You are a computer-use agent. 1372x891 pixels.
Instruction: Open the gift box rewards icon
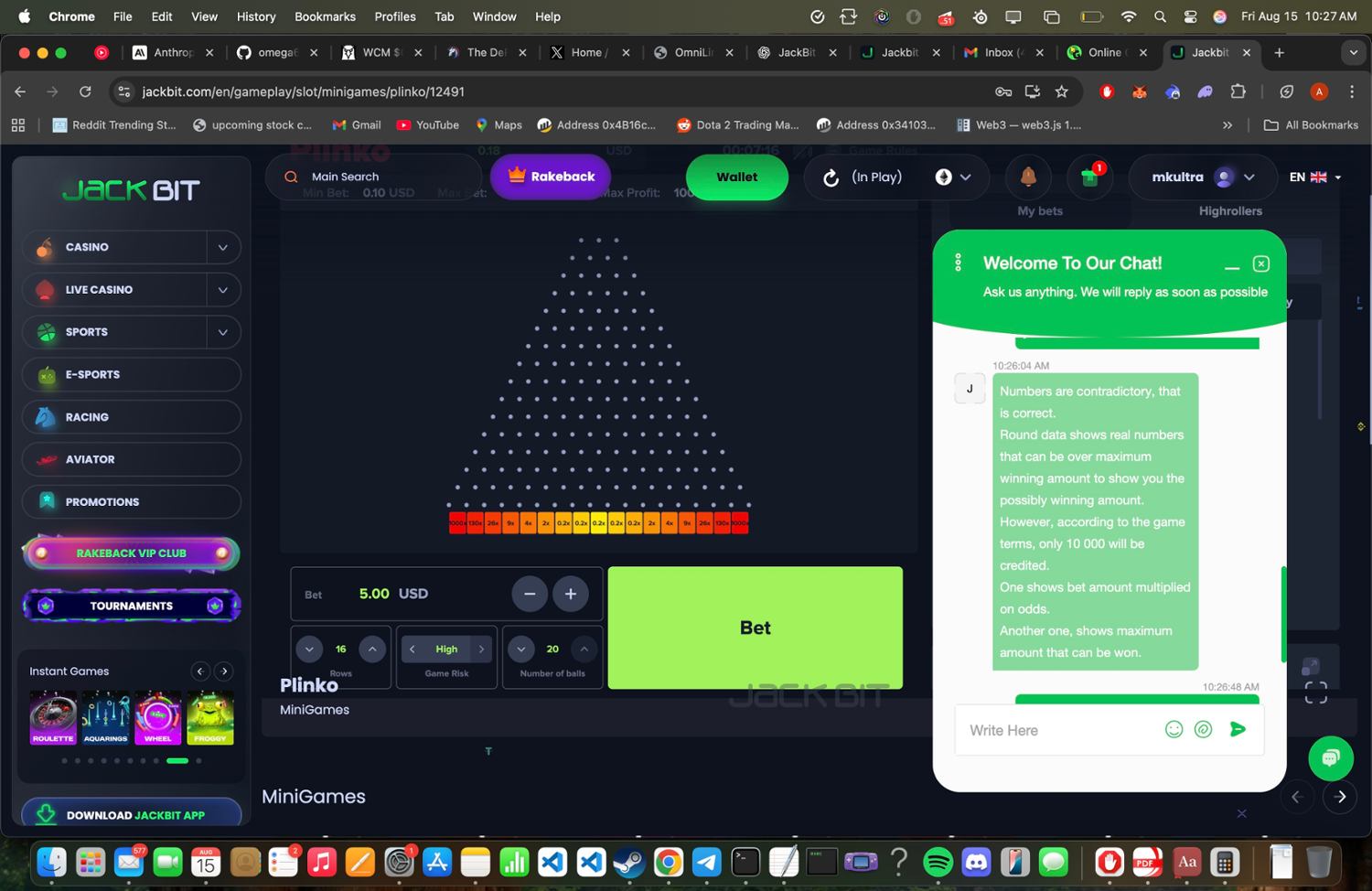coord(1089,177)
